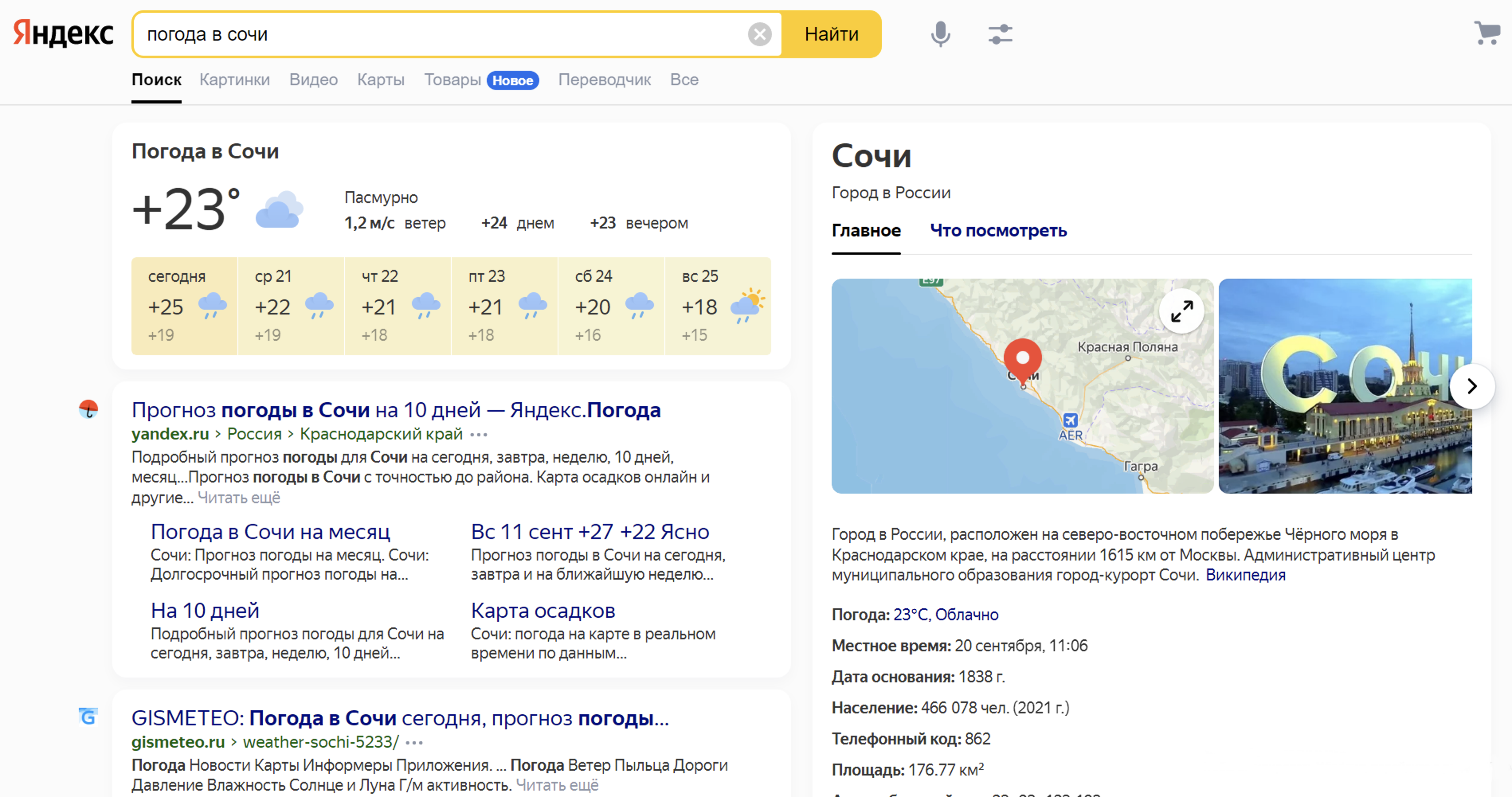Screen dimensions: 1512x797
Task: Select the Поиск tab
Action: (156, 80)
